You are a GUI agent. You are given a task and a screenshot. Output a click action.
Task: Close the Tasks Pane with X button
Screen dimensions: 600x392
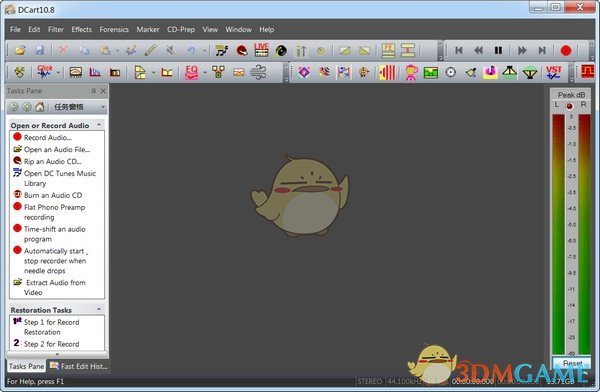[x=103, y=91]
